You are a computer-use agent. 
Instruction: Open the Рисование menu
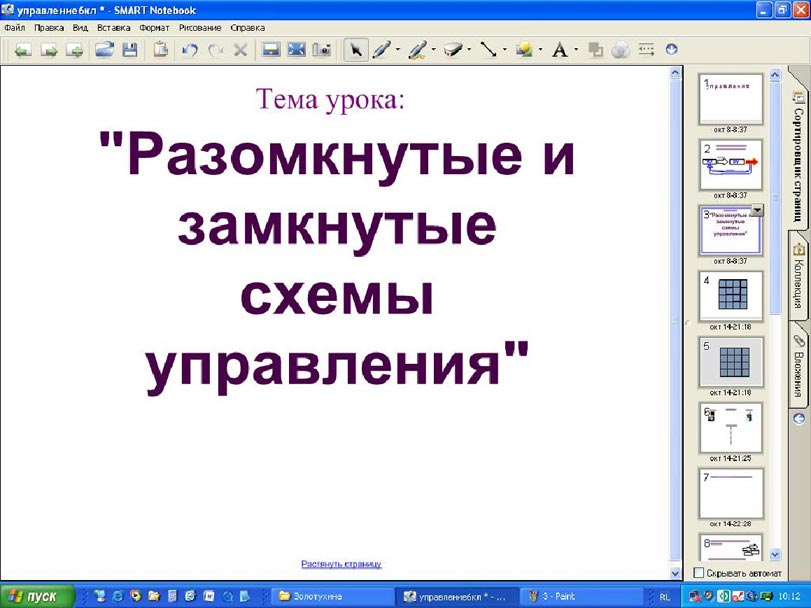(200, 28)
